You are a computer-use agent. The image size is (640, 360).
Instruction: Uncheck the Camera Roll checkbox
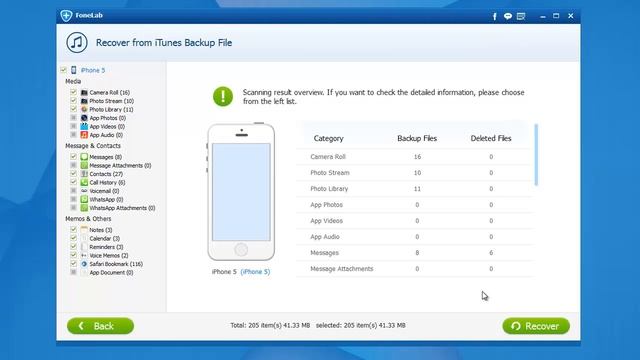click(73, 92)
